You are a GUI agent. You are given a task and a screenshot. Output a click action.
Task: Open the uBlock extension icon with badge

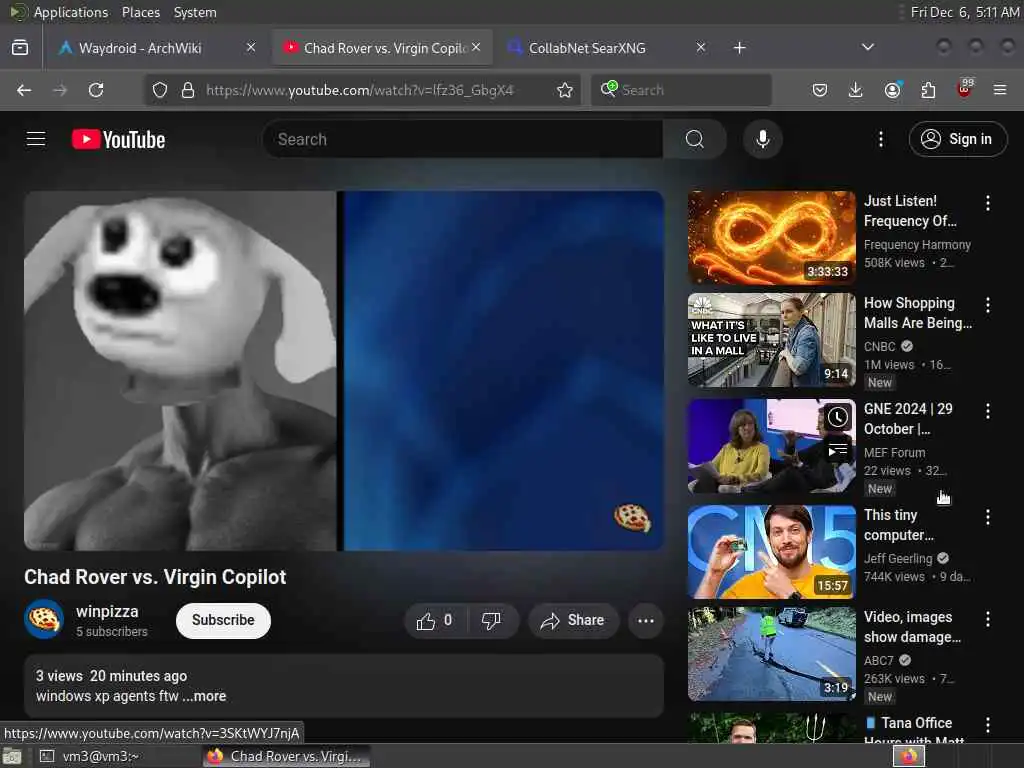tap(965, 89)
